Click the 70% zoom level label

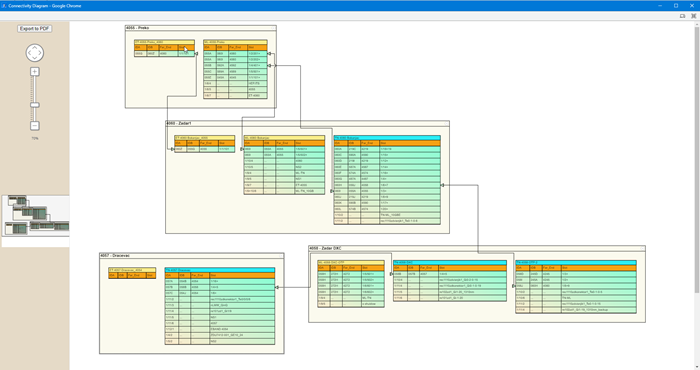(35, 138)
